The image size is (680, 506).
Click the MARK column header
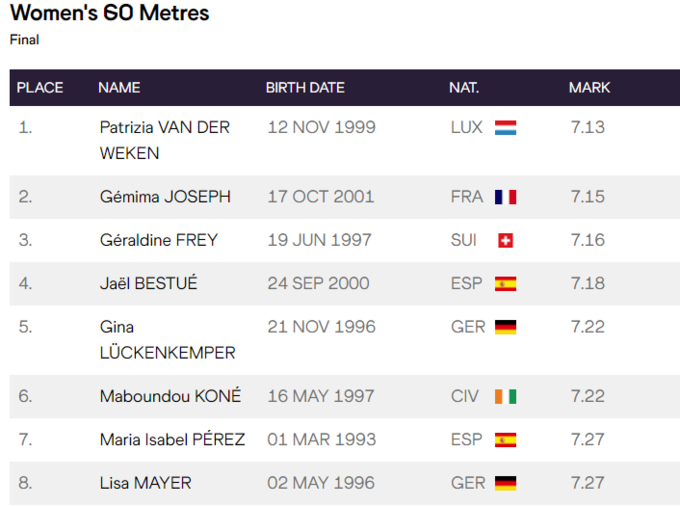pyautogui.click(x=589, y=88)
